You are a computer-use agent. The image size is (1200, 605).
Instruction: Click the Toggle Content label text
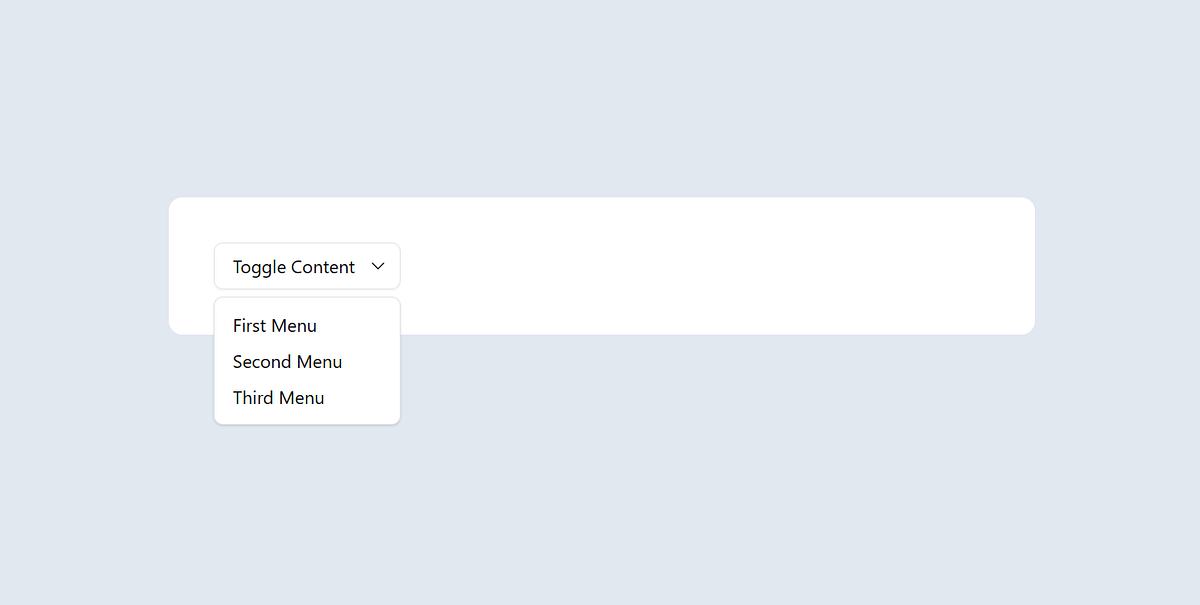pyautogui.click(x=293, y=266)
